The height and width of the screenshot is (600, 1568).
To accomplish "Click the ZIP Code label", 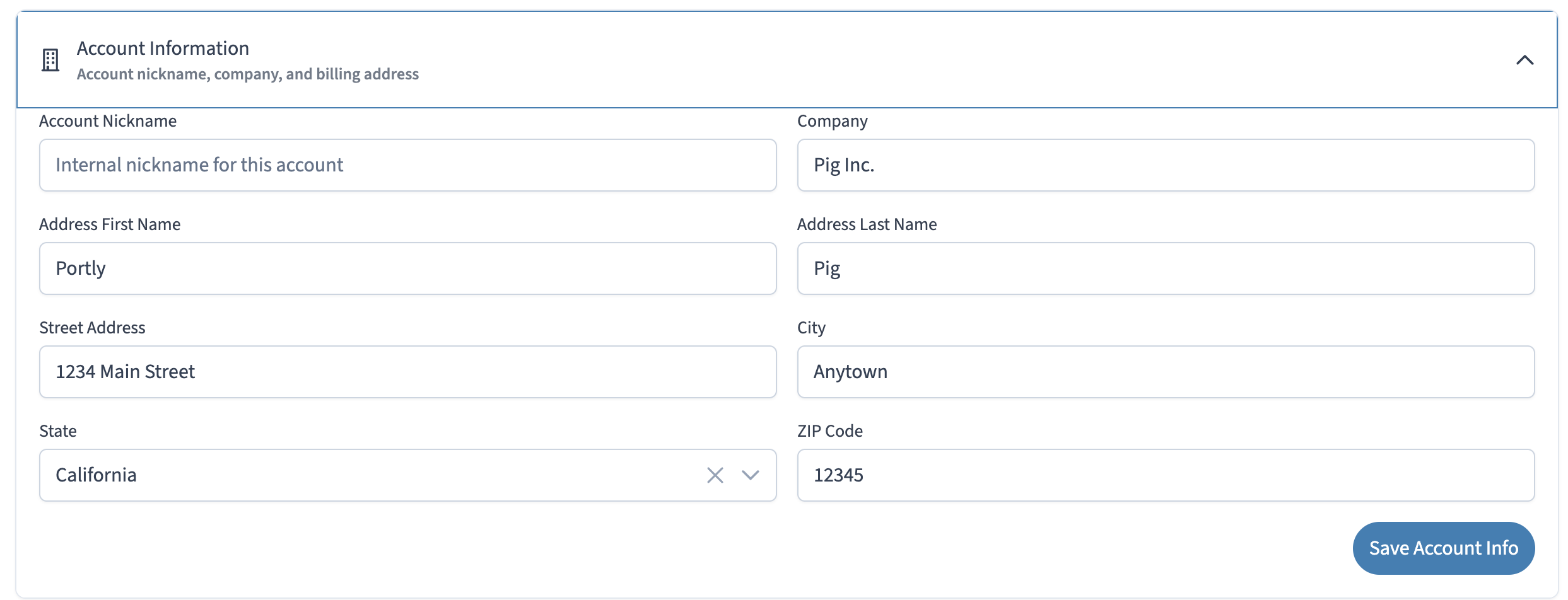I will (x=830, y=431).
